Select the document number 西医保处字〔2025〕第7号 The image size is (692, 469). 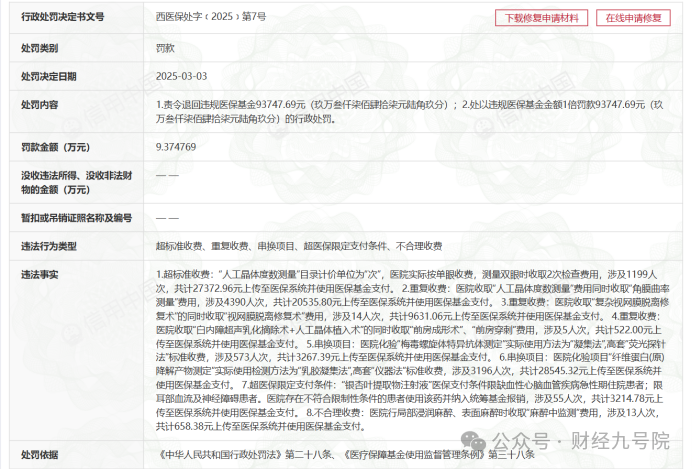(211, 17)
